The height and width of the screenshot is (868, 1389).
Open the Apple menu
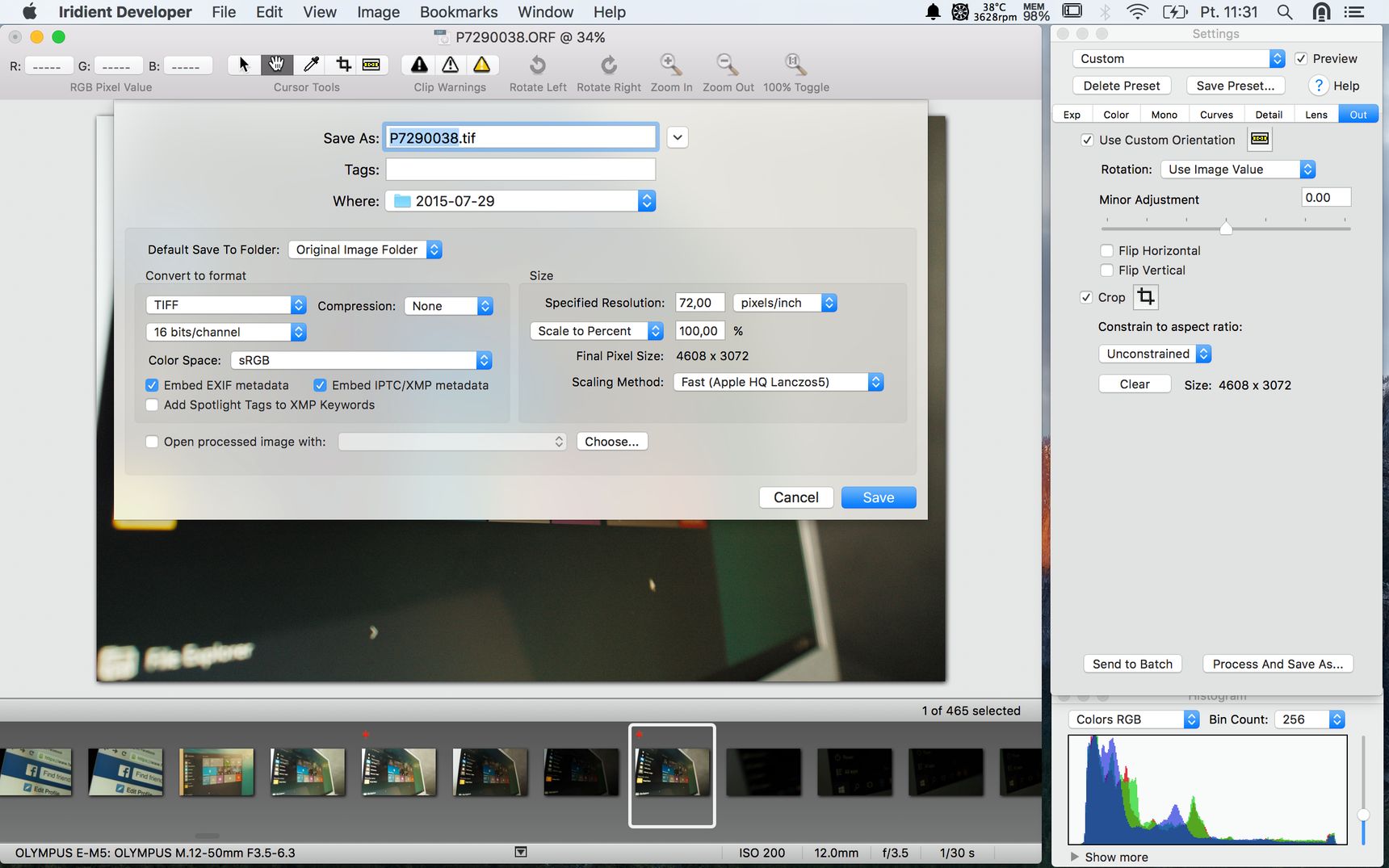point(29,12)
